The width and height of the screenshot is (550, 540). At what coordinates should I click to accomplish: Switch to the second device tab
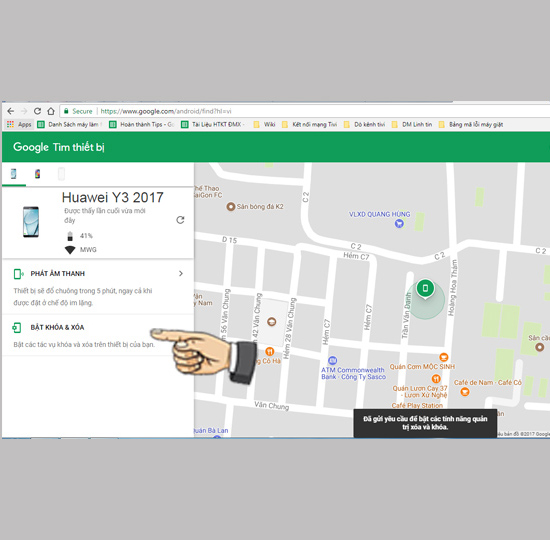(x=37, y=174)
